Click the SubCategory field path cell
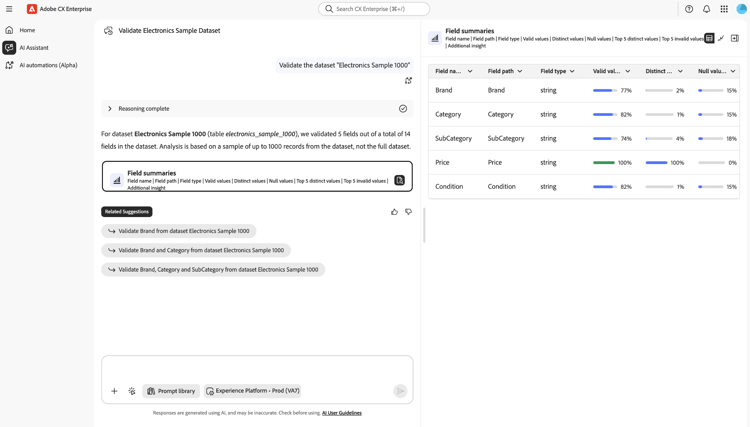Screen dimensions: 750x427 (x=506, y=139)
